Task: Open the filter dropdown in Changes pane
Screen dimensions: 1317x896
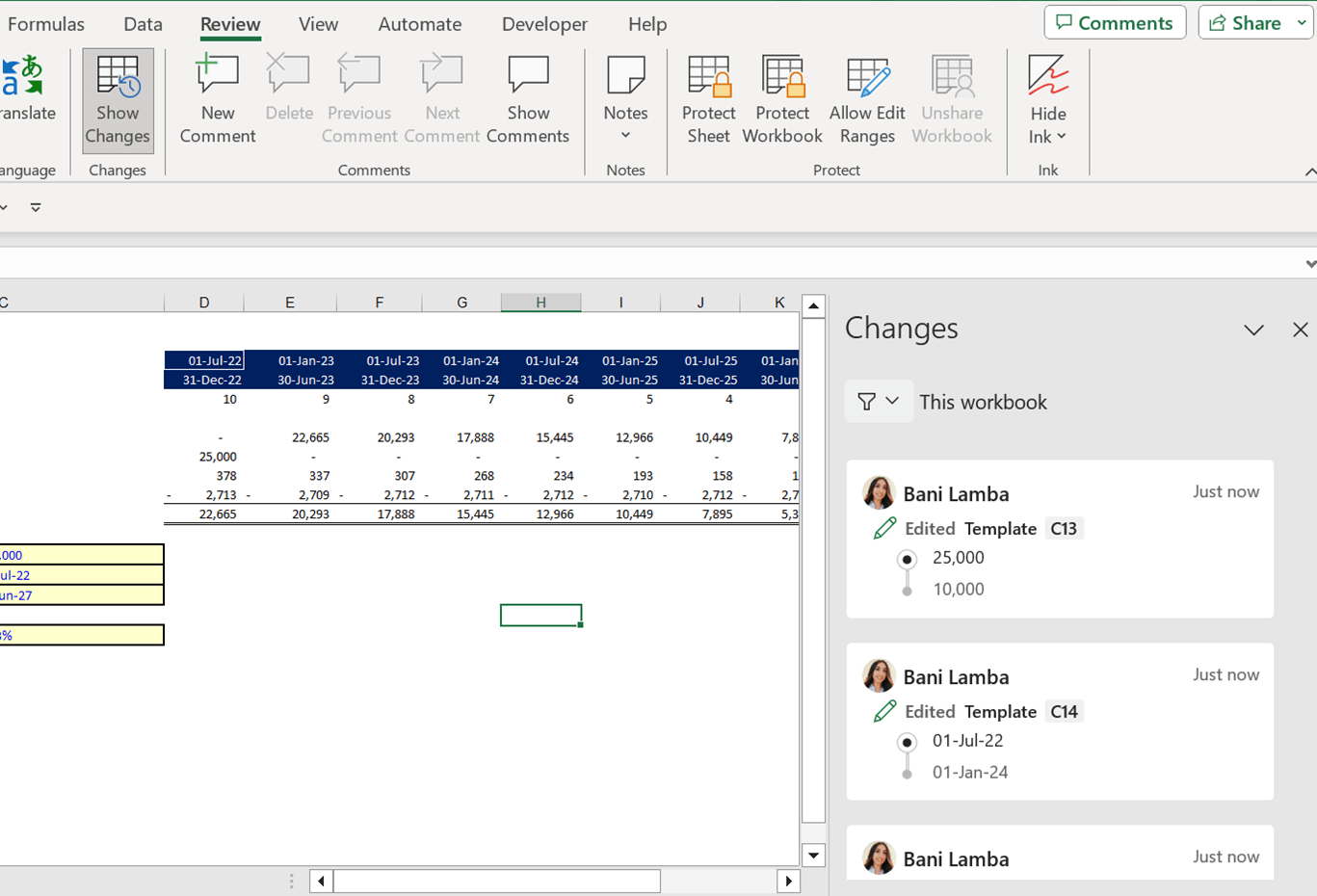Action: [x=878, y=402]
